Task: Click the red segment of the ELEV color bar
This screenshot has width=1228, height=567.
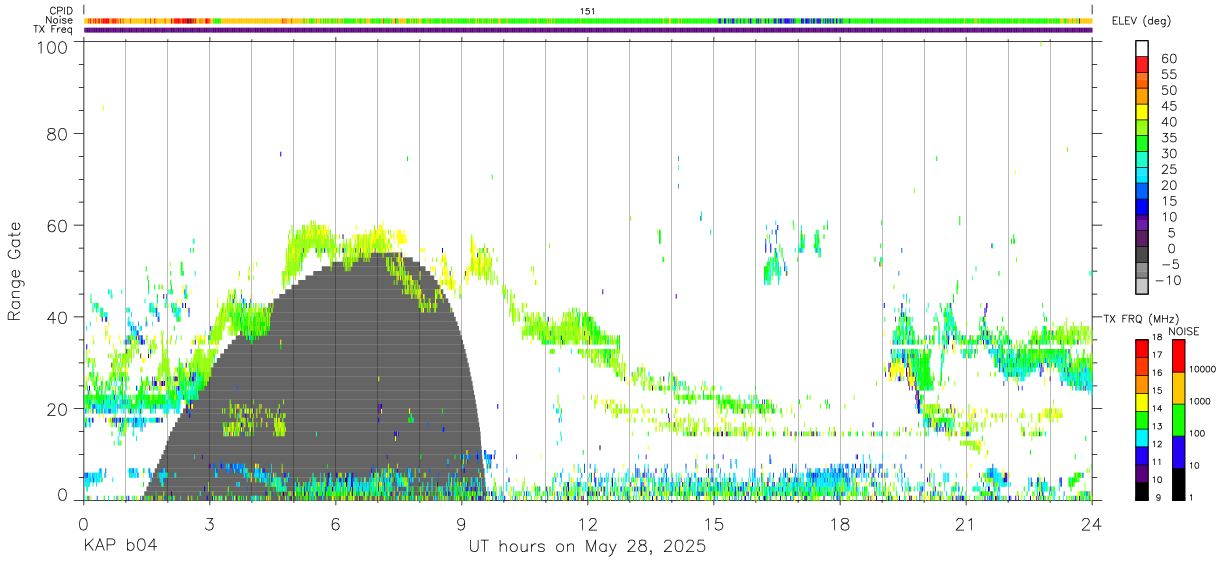Action: point(1142,65)
